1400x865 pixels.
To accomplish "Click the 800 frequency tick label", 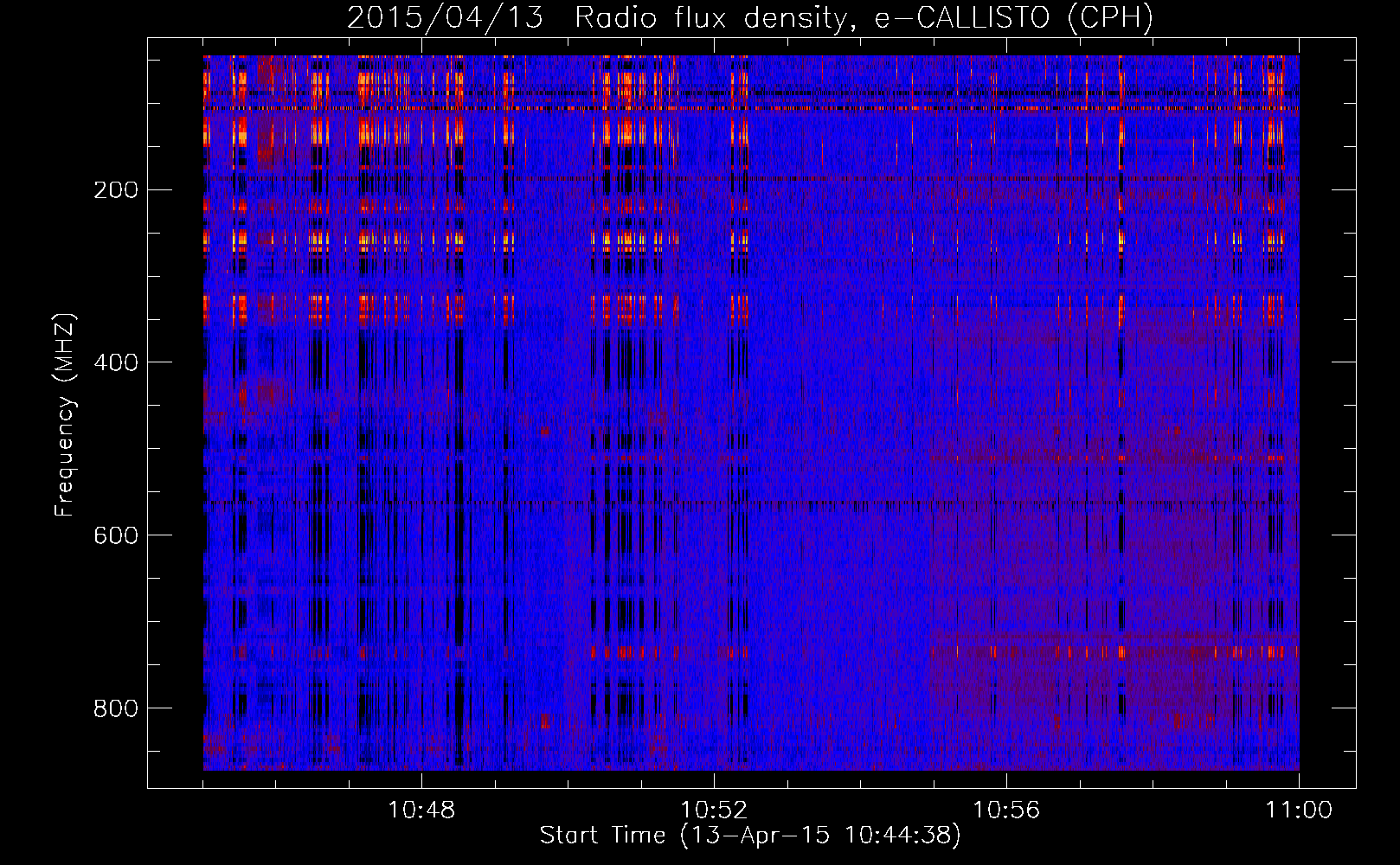I will point(116,708).
